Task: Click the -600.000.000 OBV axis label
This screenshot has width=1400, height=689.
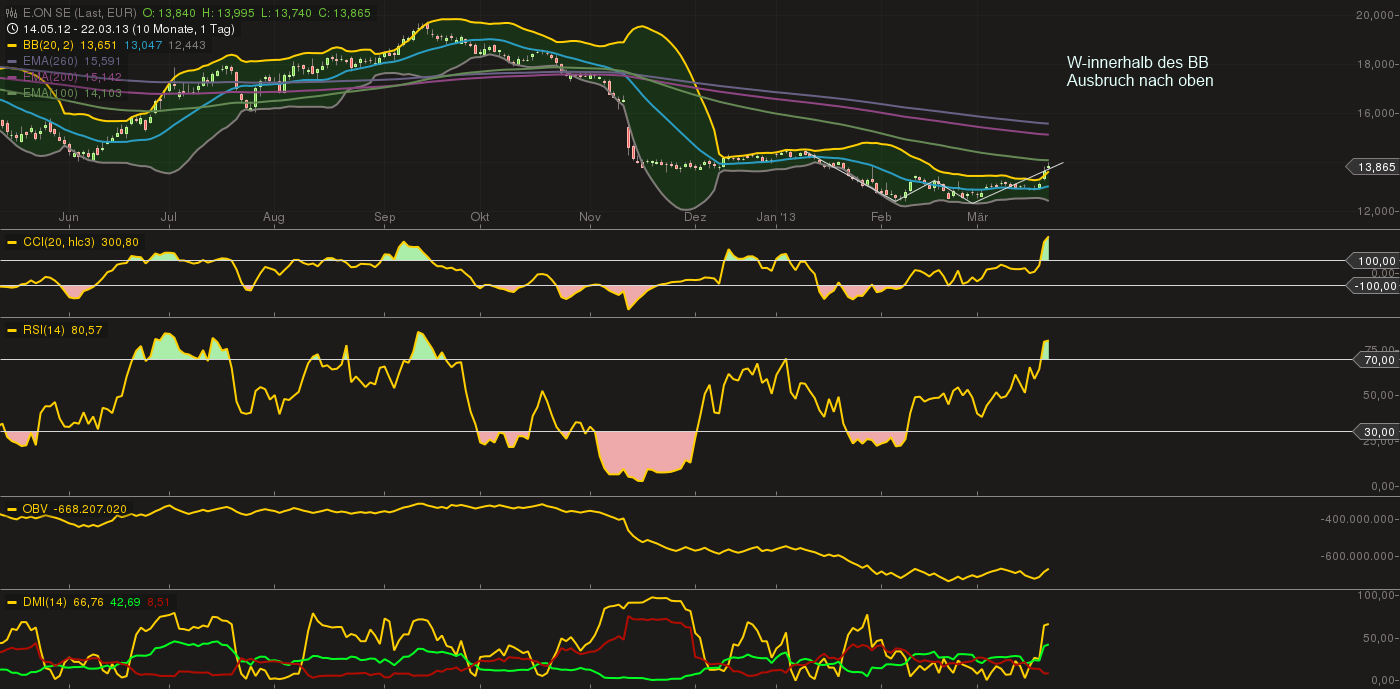Action: tap(1355, 558)
